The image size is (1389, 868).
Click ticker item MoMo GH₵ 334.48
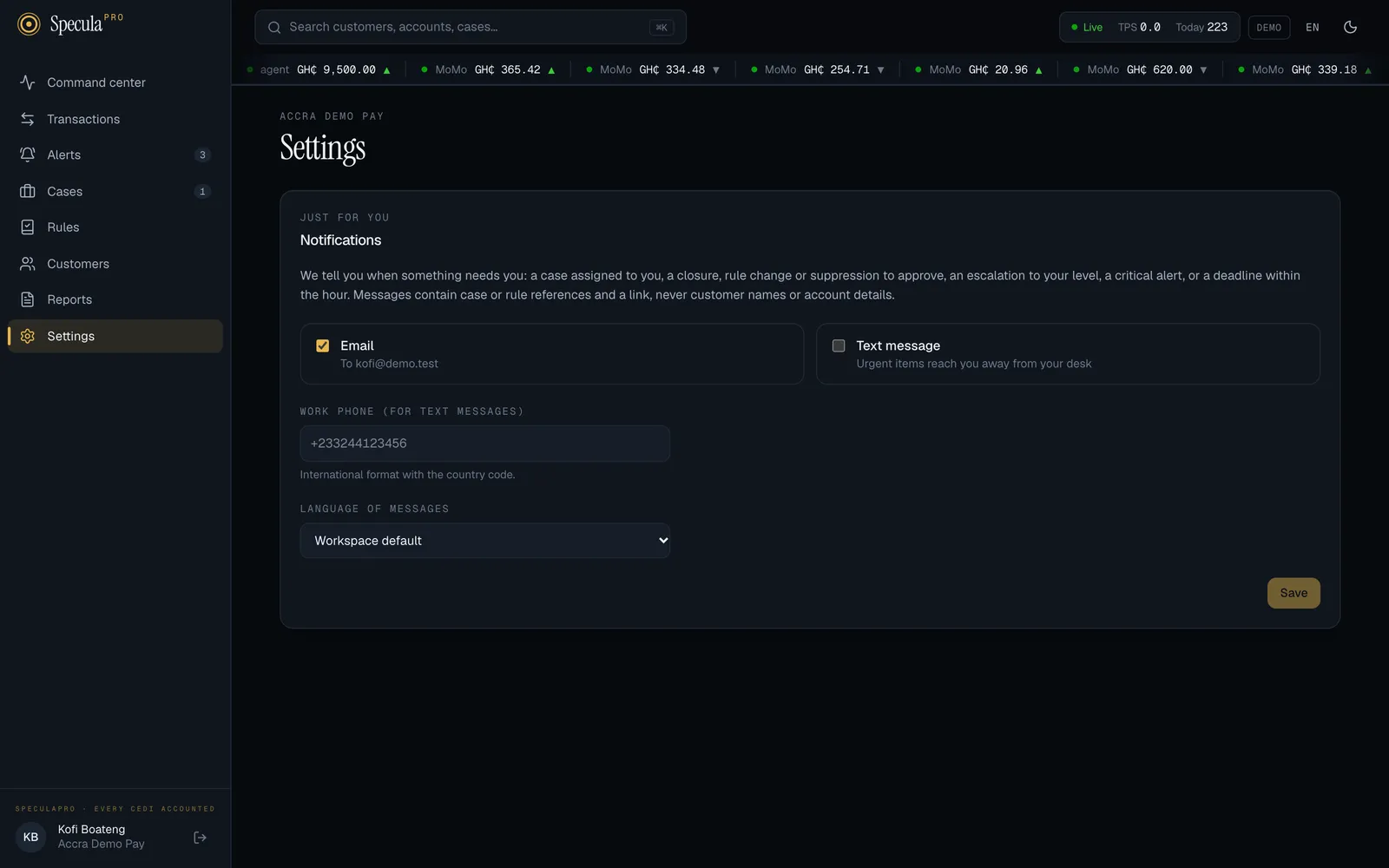tap(653, 69)
